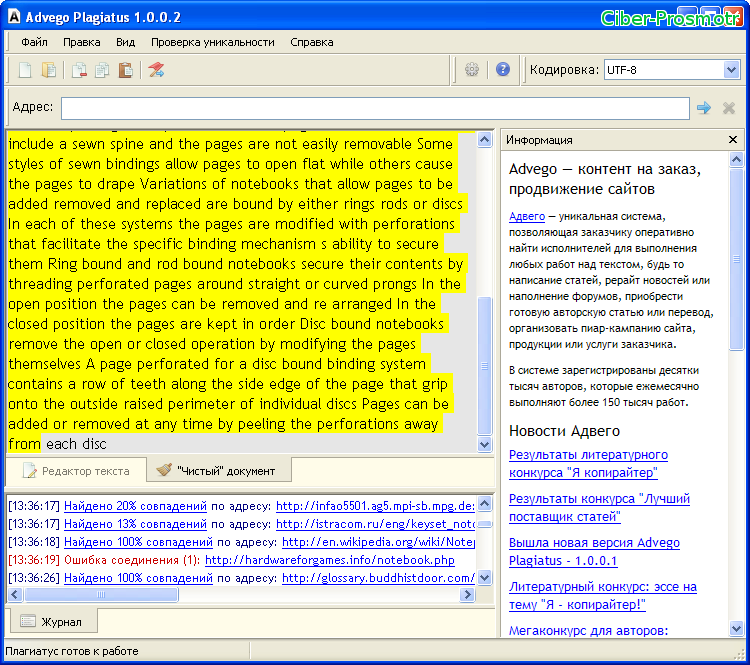Open the istracom.ru keyset URL link
Viewport: 750px width, 665px height.
(375, 524)
